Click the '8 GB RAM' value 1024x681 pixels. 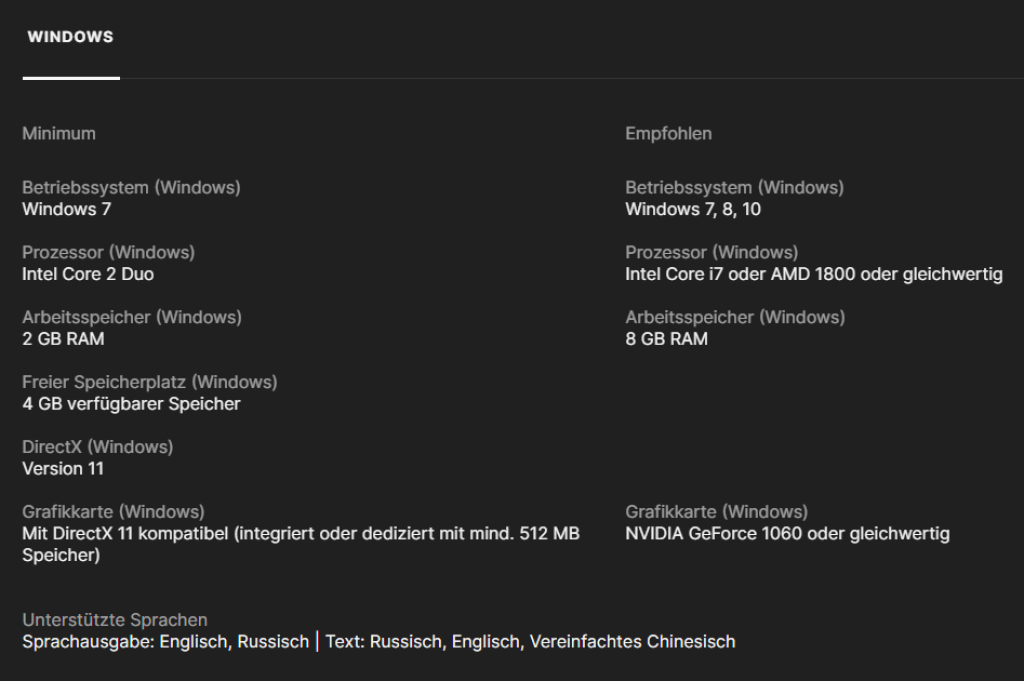pyautogui.click(x=666, y=339)
